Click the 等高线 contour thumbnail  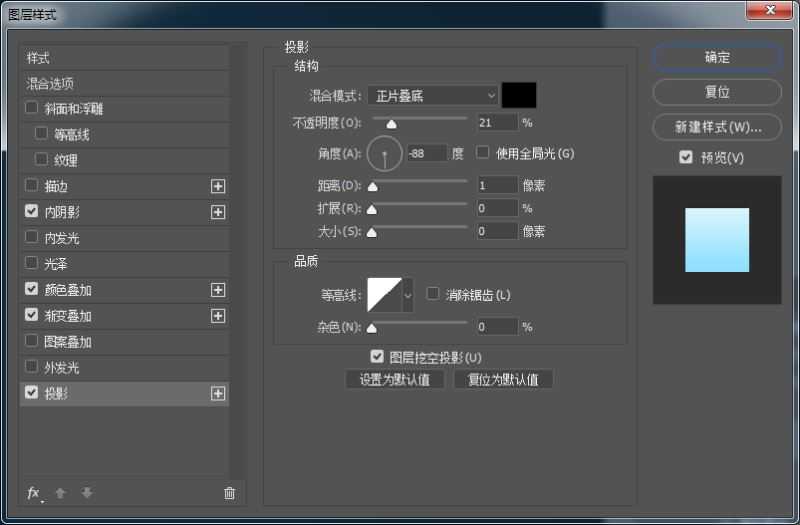[385, 295]
